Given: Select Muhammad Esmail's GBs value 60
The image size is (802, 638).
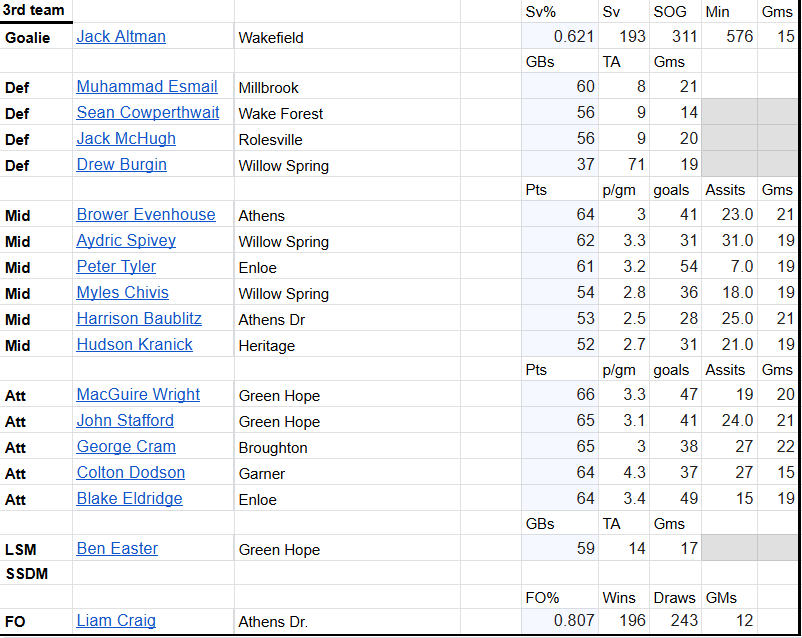Looking at the screenshot, I should coord(560,86).
